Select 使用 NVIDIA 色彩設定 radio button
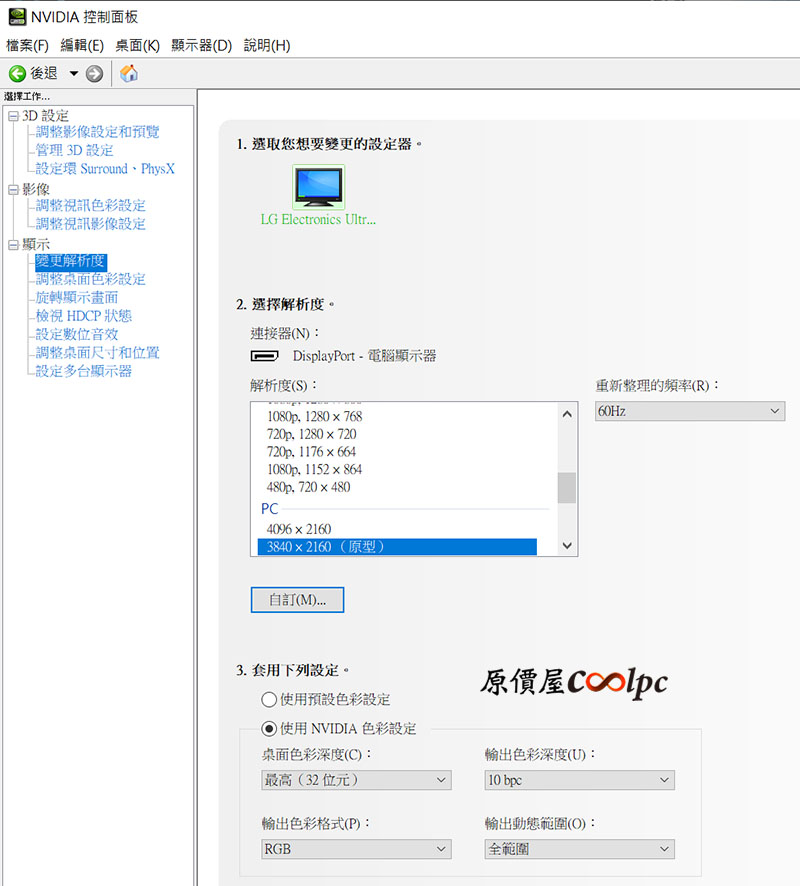Image resolution: width=800 pixels, height=886 pixels. point(269,729)
